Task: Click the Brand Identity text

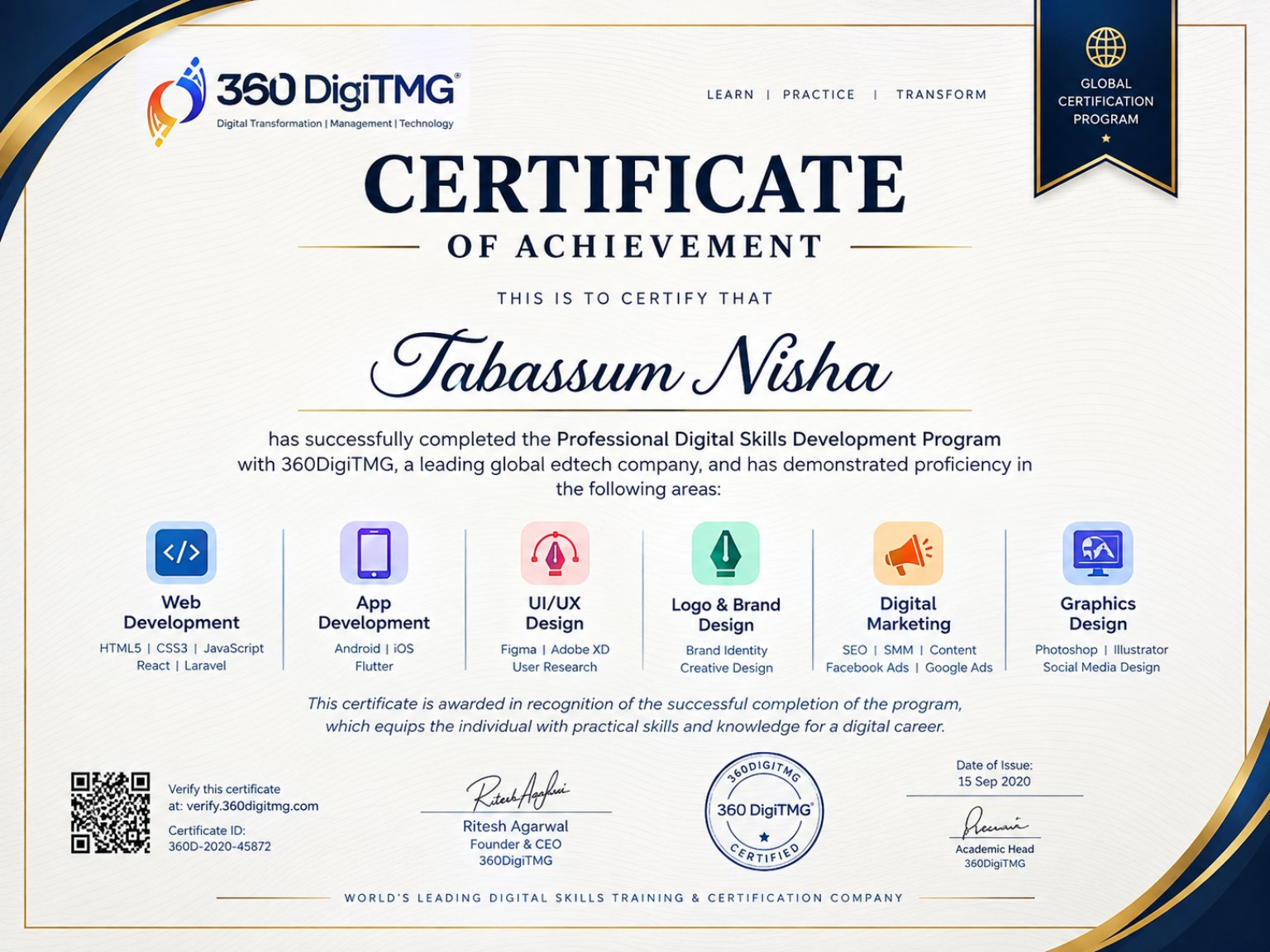Action: click(726, 650)
